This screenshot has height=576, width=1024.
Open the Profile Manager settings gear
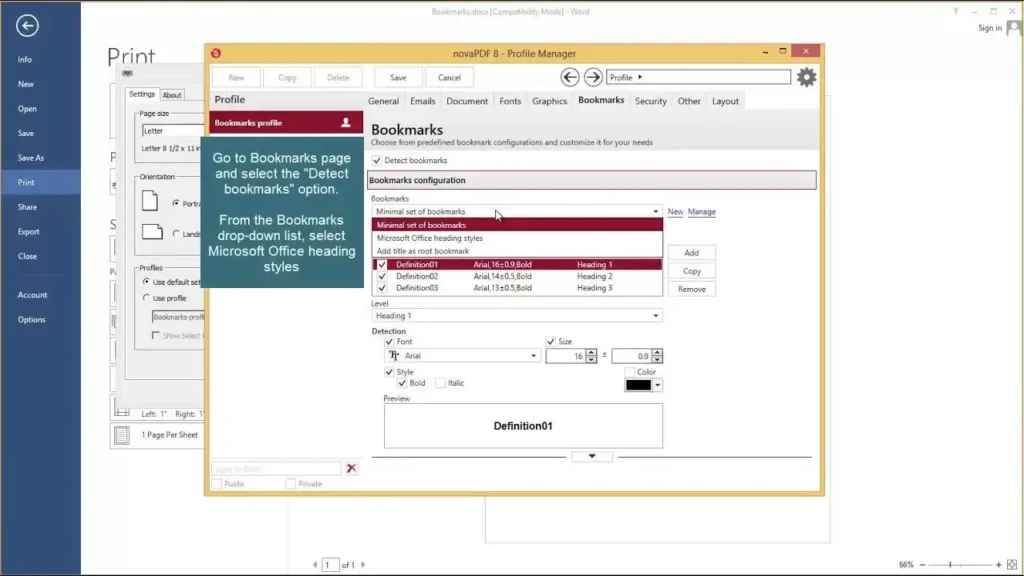(x=806, y=77)
